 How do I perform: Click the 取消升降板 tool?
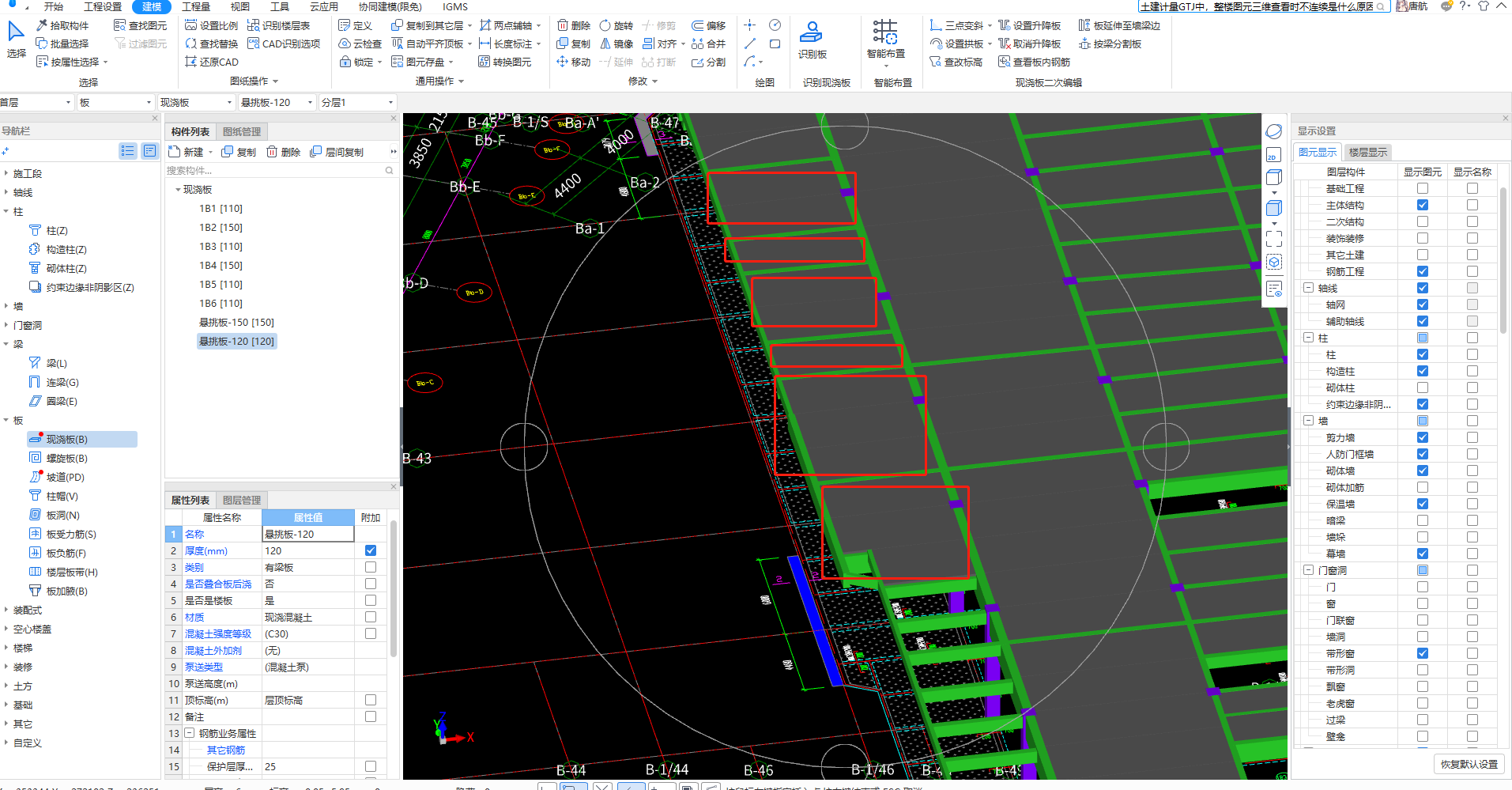pyautogui.click(x=1029, y=43)
